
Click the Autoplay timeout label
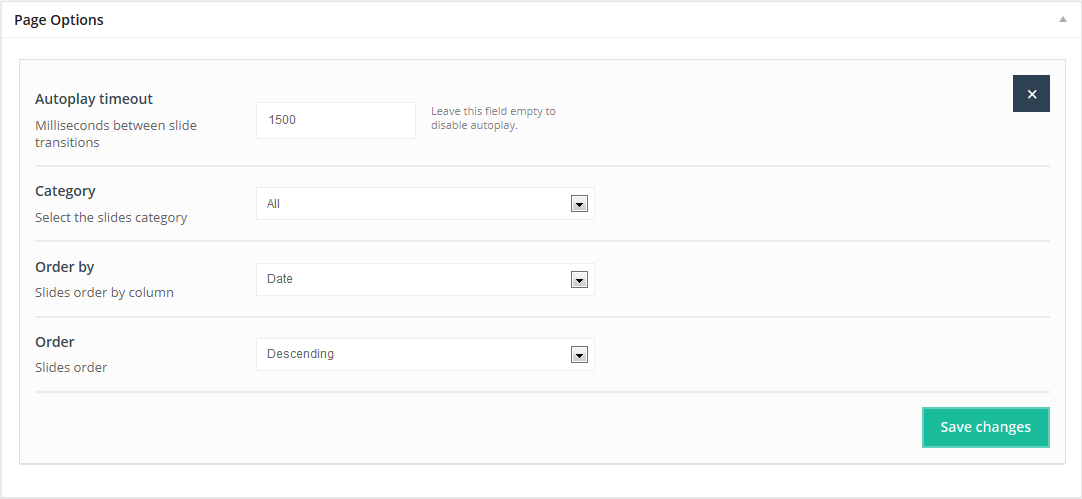[x=94, y=99]
